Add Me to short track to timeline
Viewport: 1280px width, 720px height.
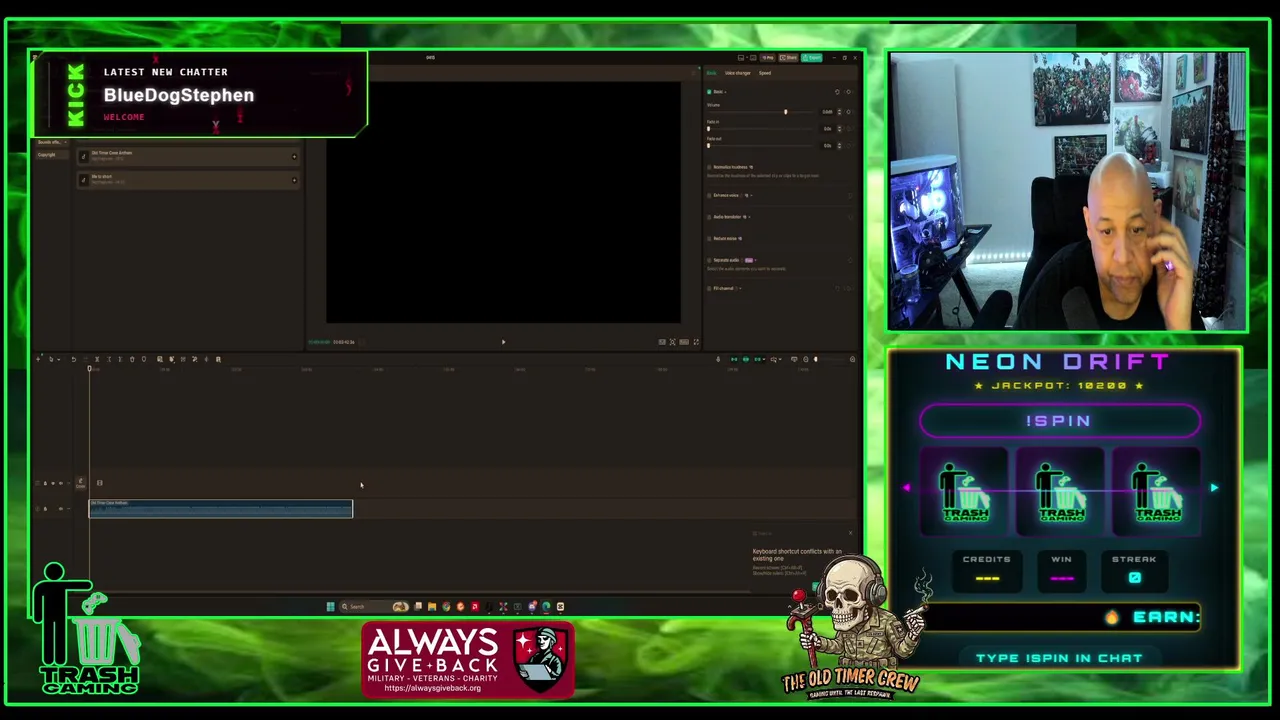tap(294, 180)
